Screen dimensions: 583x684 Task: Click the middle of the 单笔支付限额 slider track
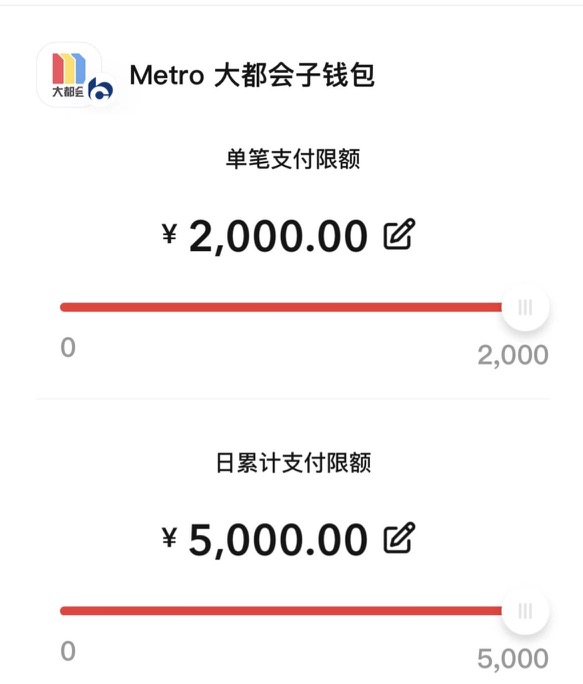281,307
